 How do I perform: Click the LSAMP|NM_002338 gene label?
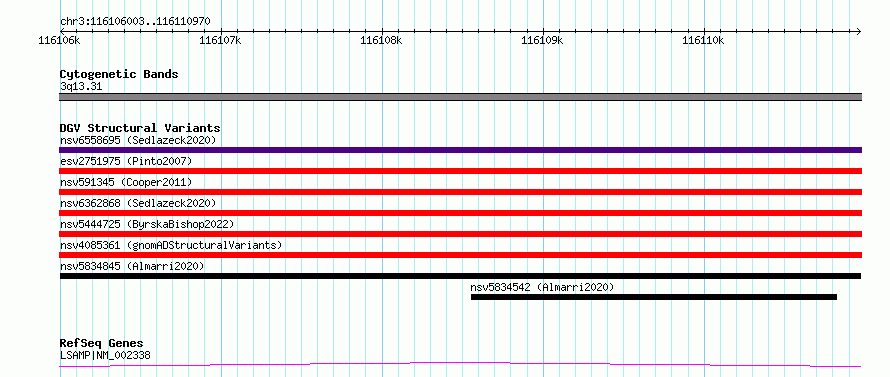pyautogui.click(x=105, y=356)
